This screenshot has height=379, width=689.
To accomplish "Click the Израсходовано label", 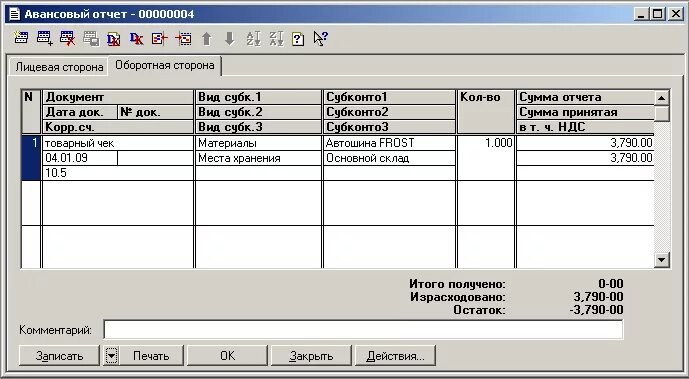I will coord(458,297).
